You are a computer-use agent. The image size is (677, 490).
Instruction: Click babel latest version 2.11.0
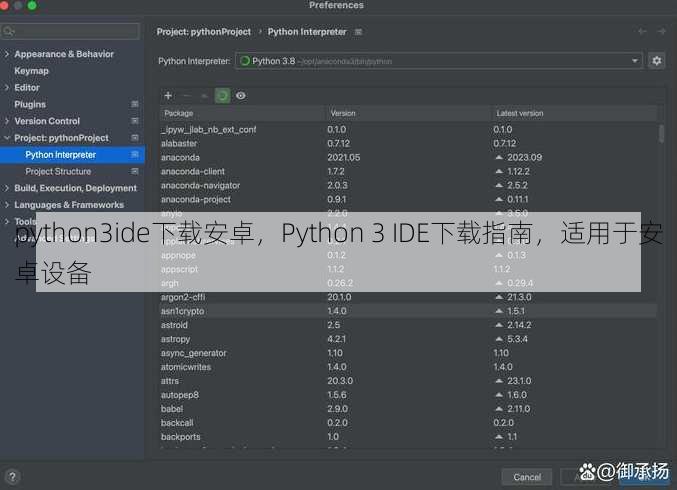[x=519, y=408]
